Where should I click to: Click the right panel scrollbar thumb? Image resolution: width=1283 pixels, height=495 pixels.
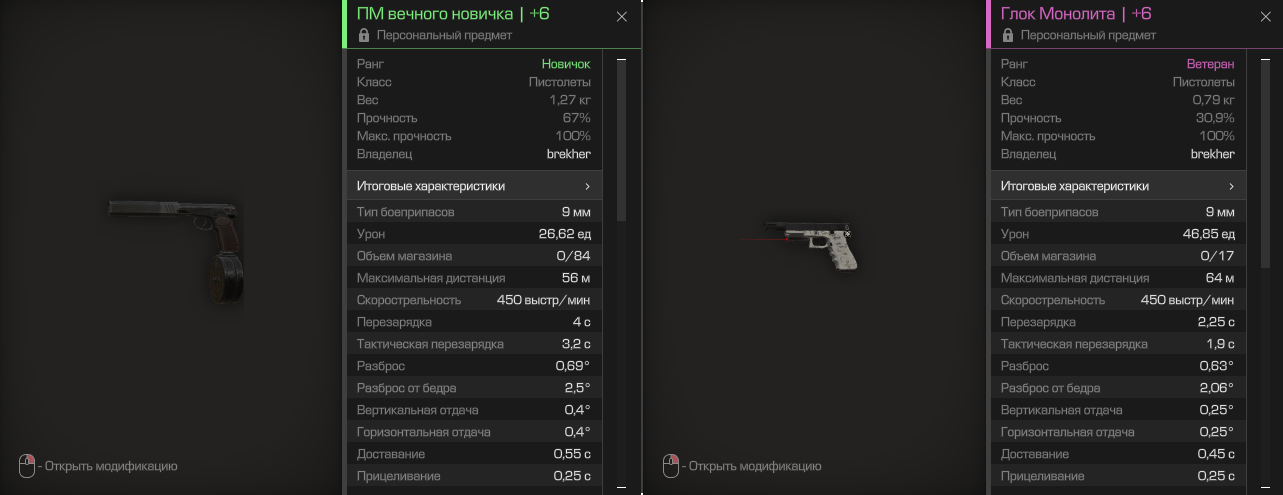pyautogui.click(x=1265, y=141)
